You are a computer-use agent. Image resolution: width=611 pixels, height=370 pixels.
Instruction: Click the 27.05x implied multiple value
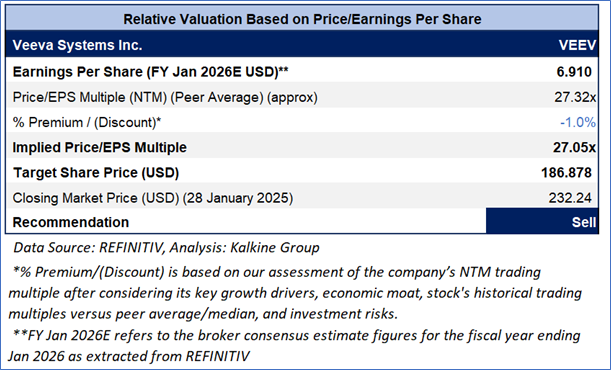click(574, 148)
